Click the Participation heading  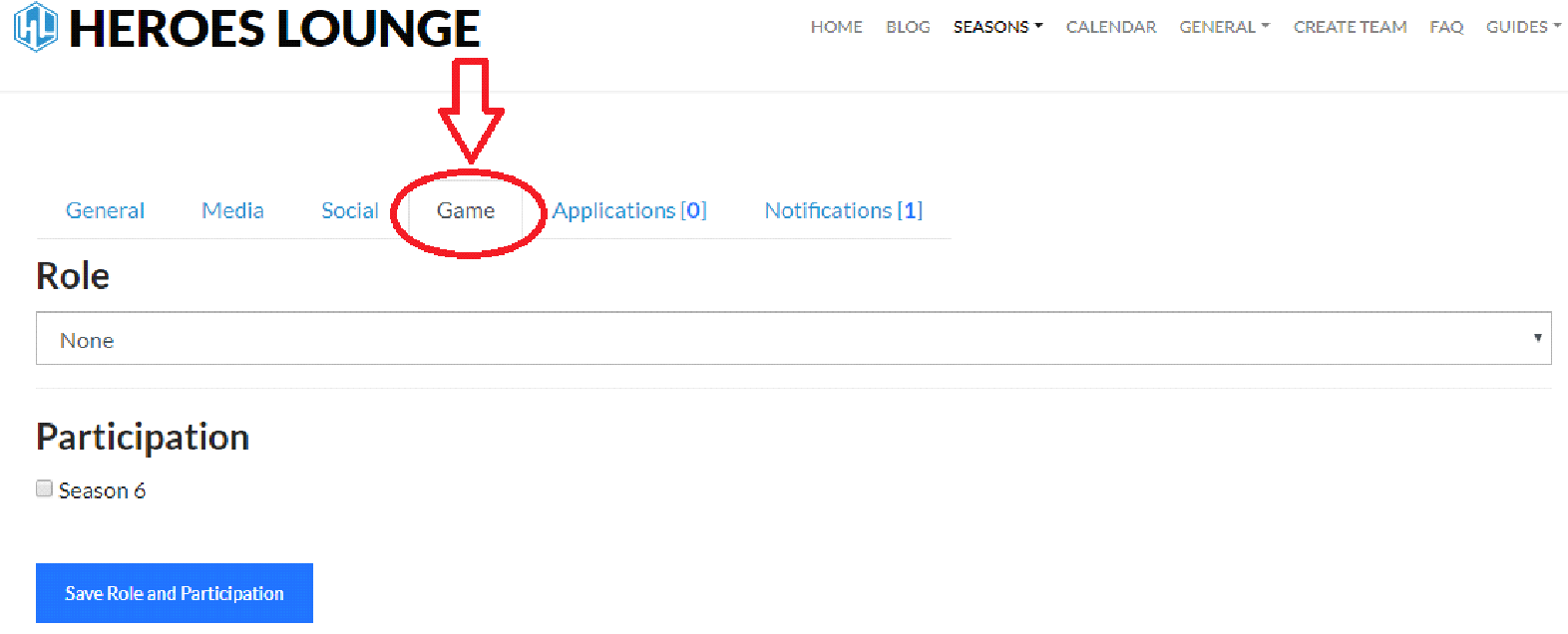143,438
